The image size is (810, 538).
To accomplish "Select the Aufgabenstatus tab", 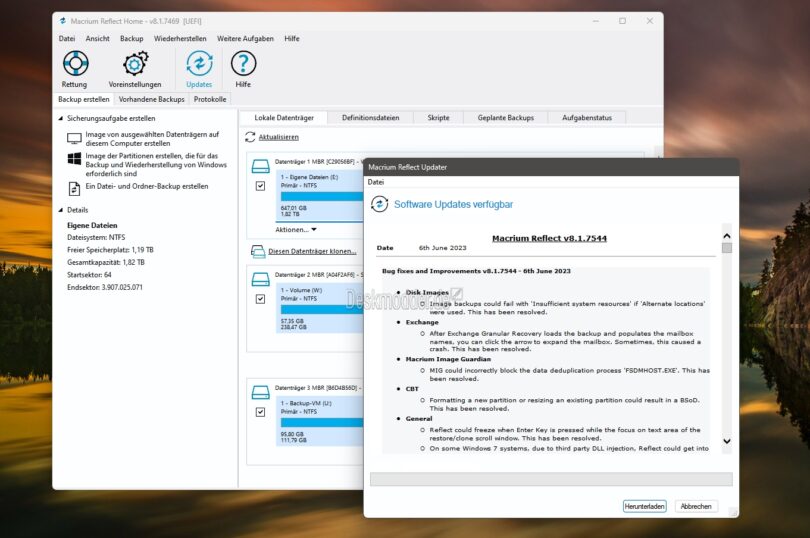I will (587, 118).
